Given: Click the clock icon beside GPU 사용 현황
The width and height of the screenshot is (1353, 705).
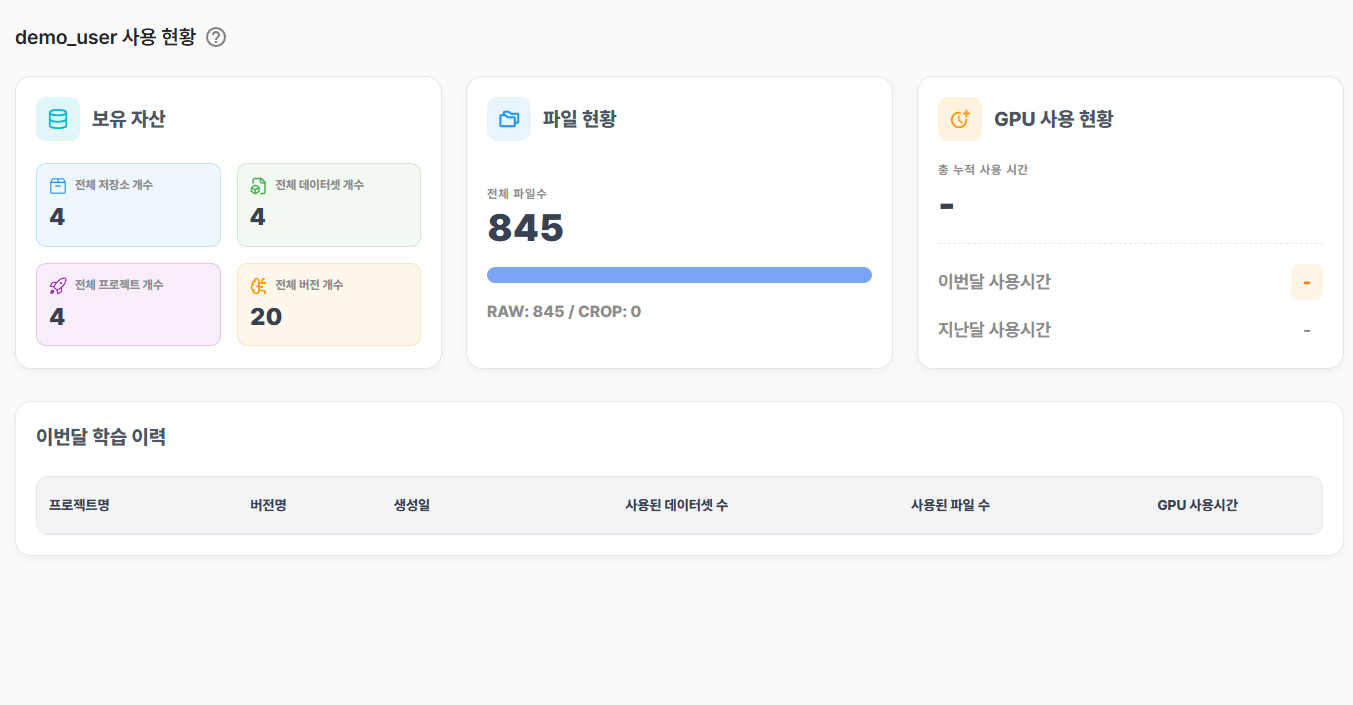Looking at the screenshot, I should [960, 119].
